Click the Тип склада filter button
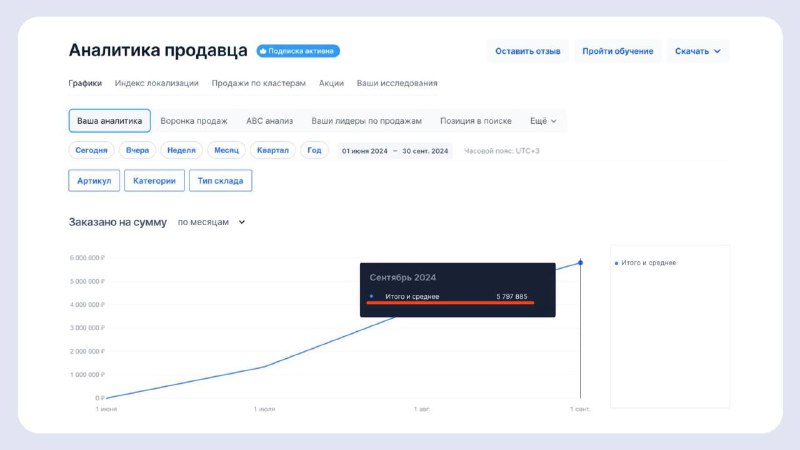Viewport: 800px width, 450px height. pos(220,181)
